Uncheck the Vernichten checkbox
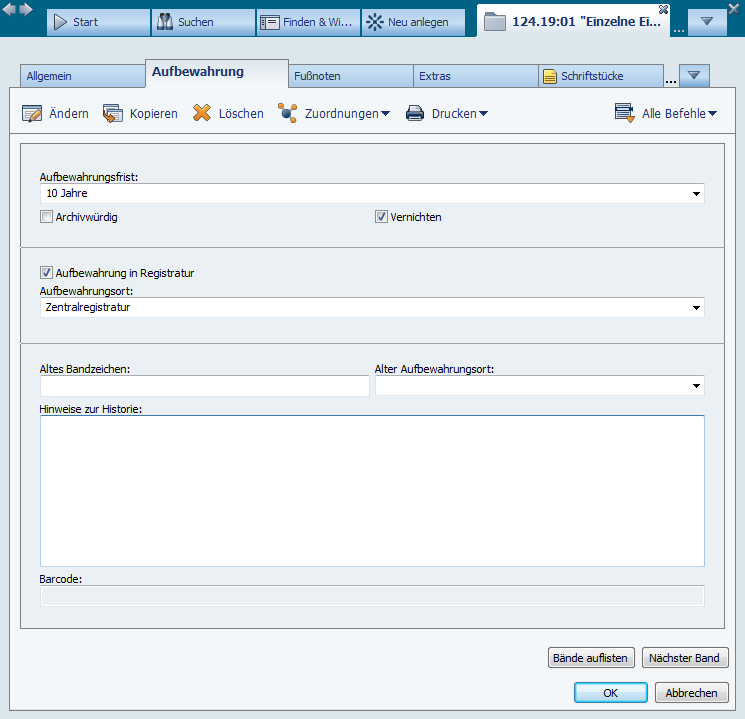The image size is (745, 719). (381, 217)
